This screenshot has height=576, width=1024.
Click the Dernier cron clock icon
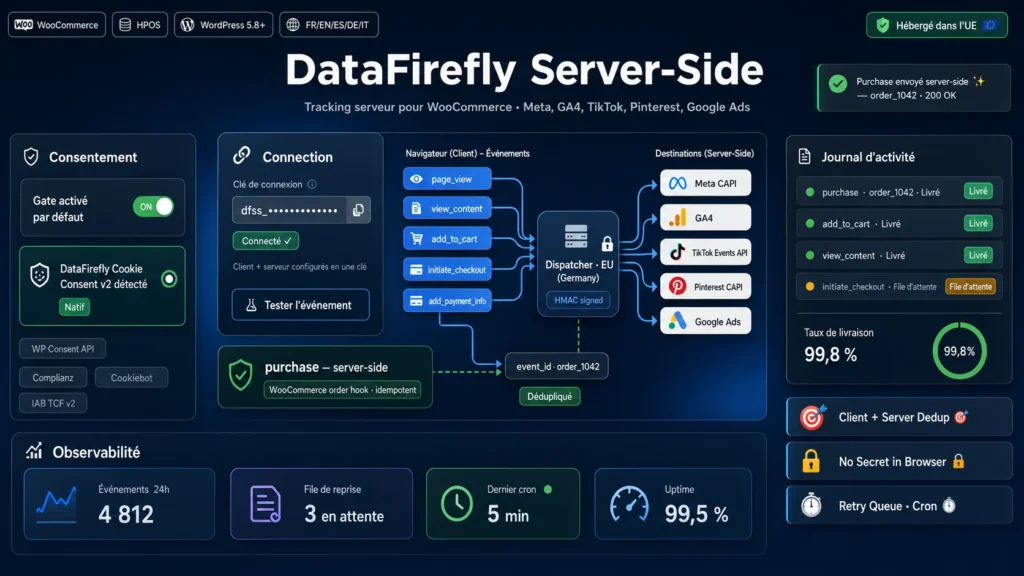[456, 504]
